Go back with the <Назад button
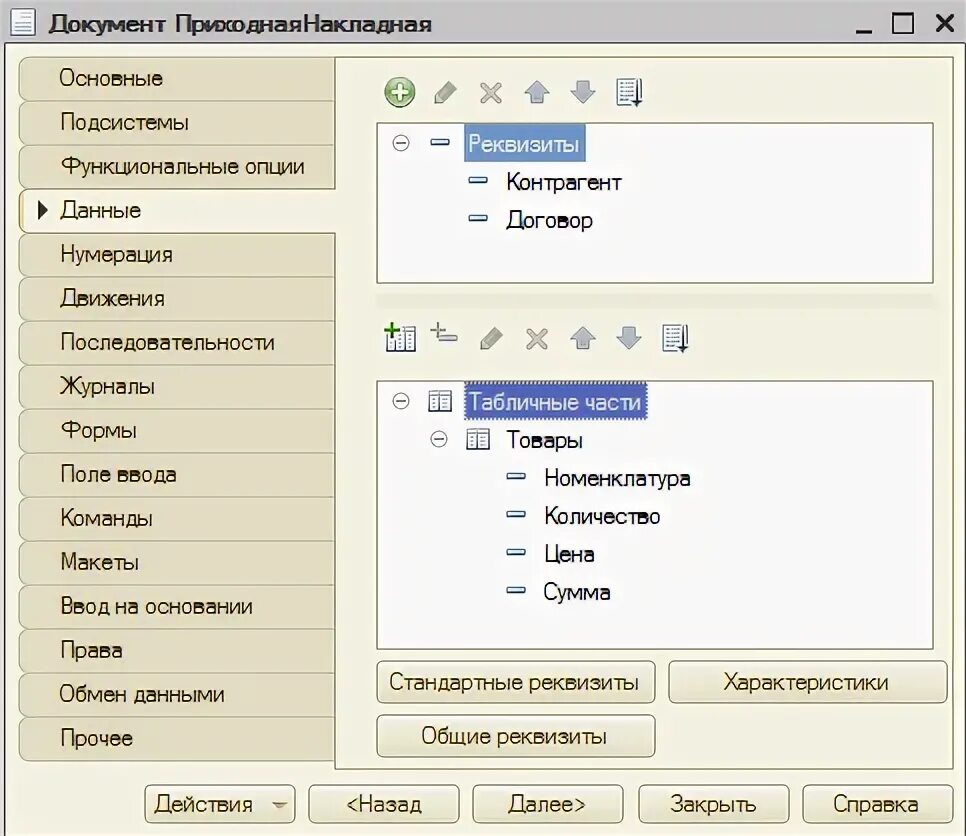 coord(384,804)
